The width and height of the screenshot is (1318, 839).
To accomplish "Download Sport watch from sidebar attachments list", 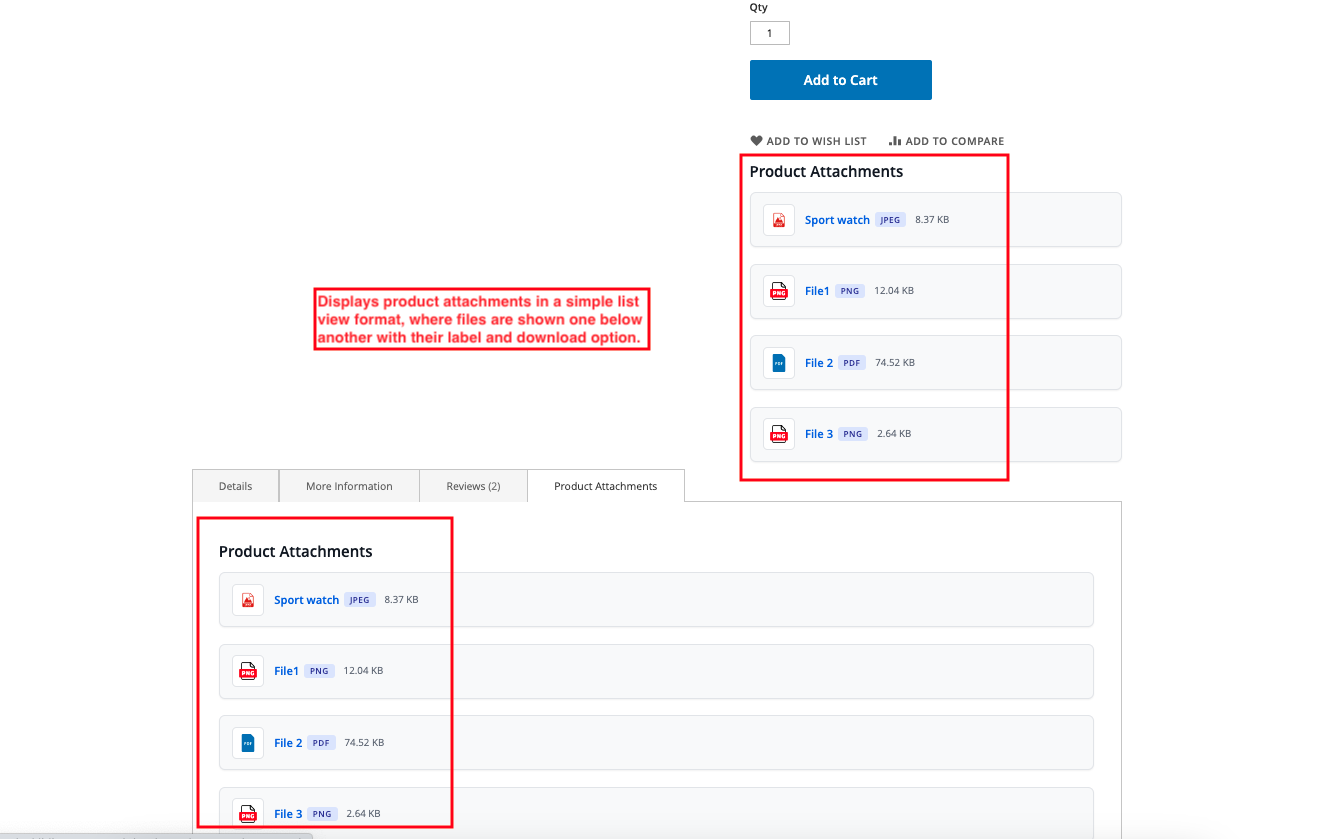I will pos(837,220).
